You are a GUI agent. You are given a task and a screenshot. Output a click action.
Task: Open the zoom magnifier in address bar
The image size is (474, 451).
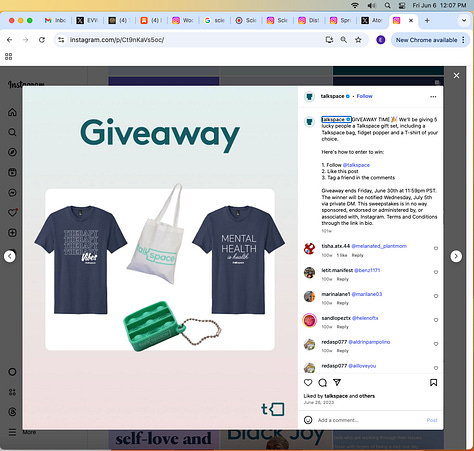pos(344,40)
